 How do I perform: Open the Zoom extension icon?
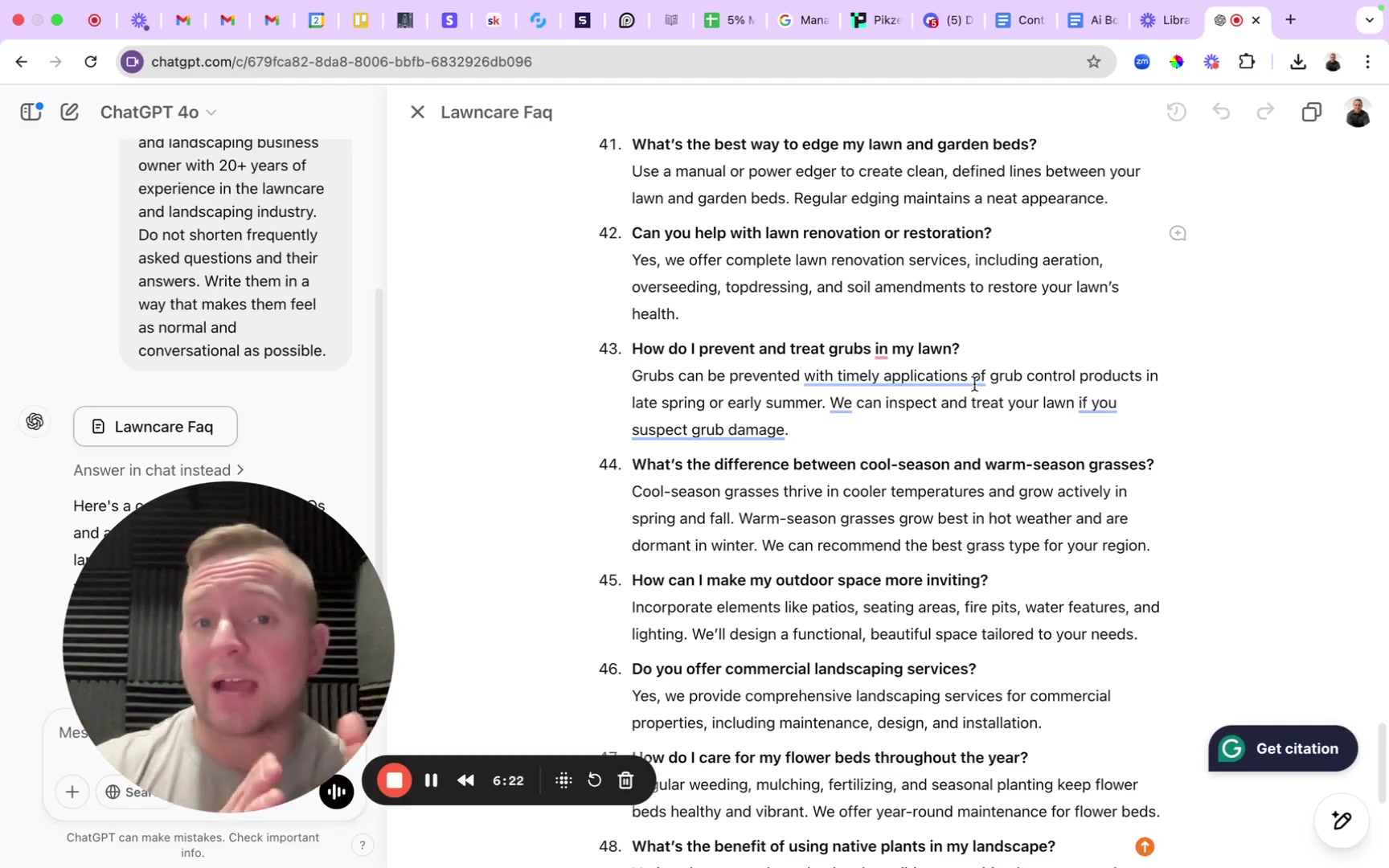pyautogui.click(x=1141, y=62)
